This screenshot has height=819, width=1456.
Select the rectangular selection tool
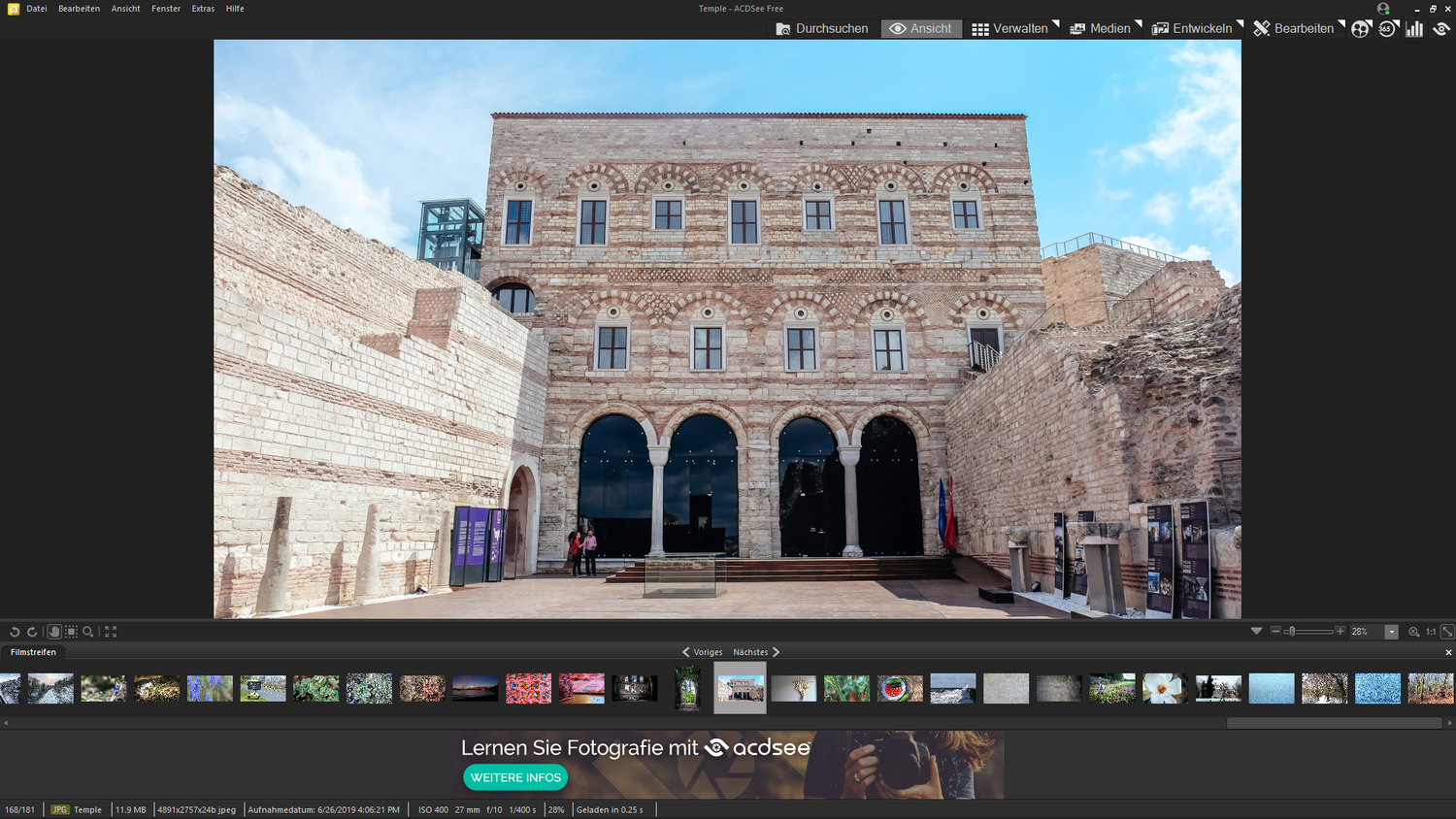pyautogui.click(x=71, y=631)
